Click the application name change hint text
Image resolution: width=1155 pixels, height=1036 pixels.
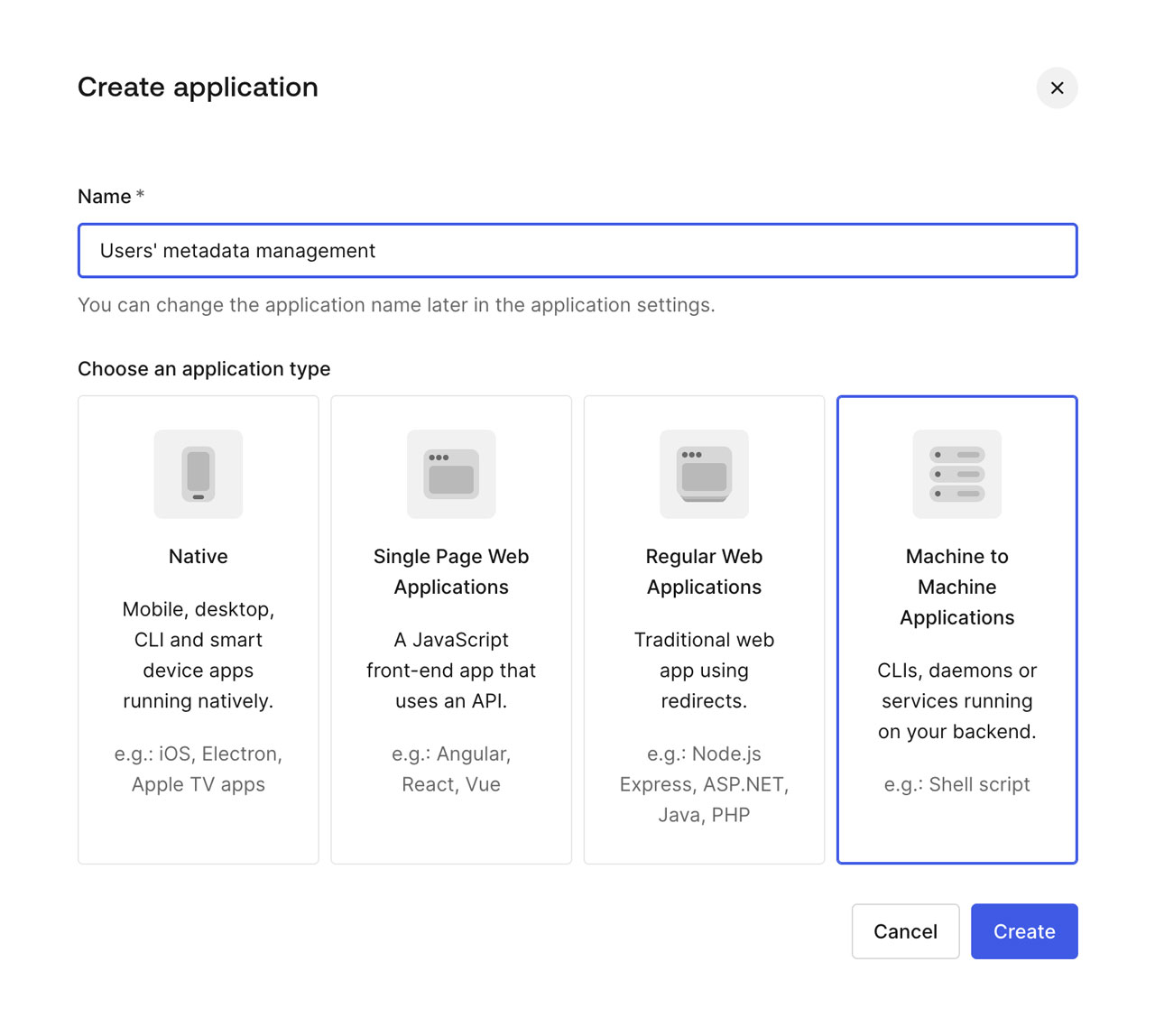[x=396, y=305]
